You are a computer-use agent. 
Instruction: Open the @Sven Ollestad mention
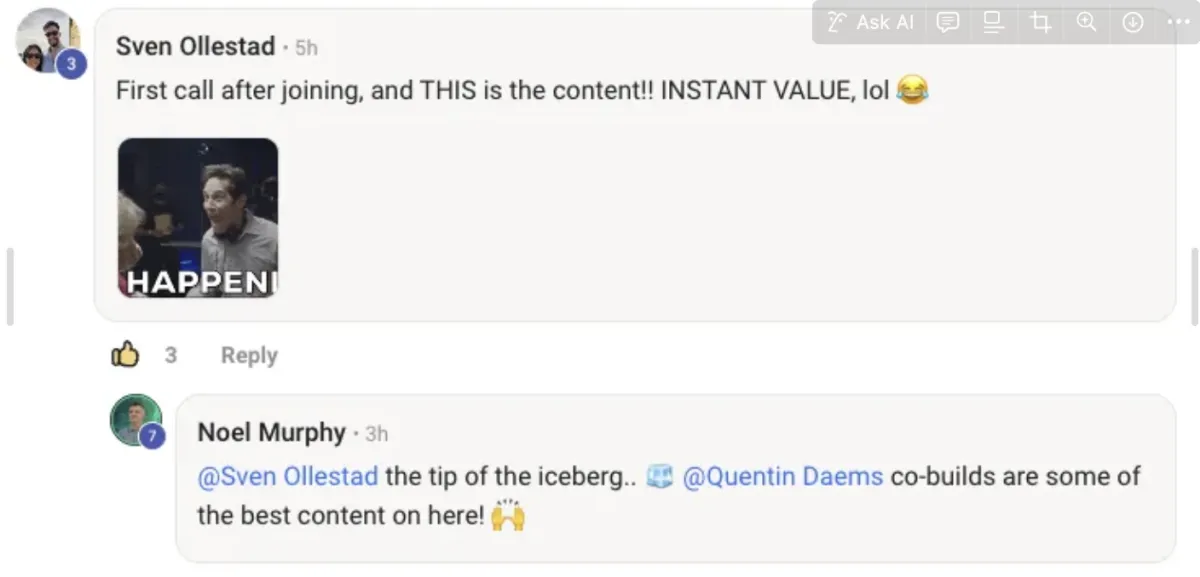coord(288,476)
